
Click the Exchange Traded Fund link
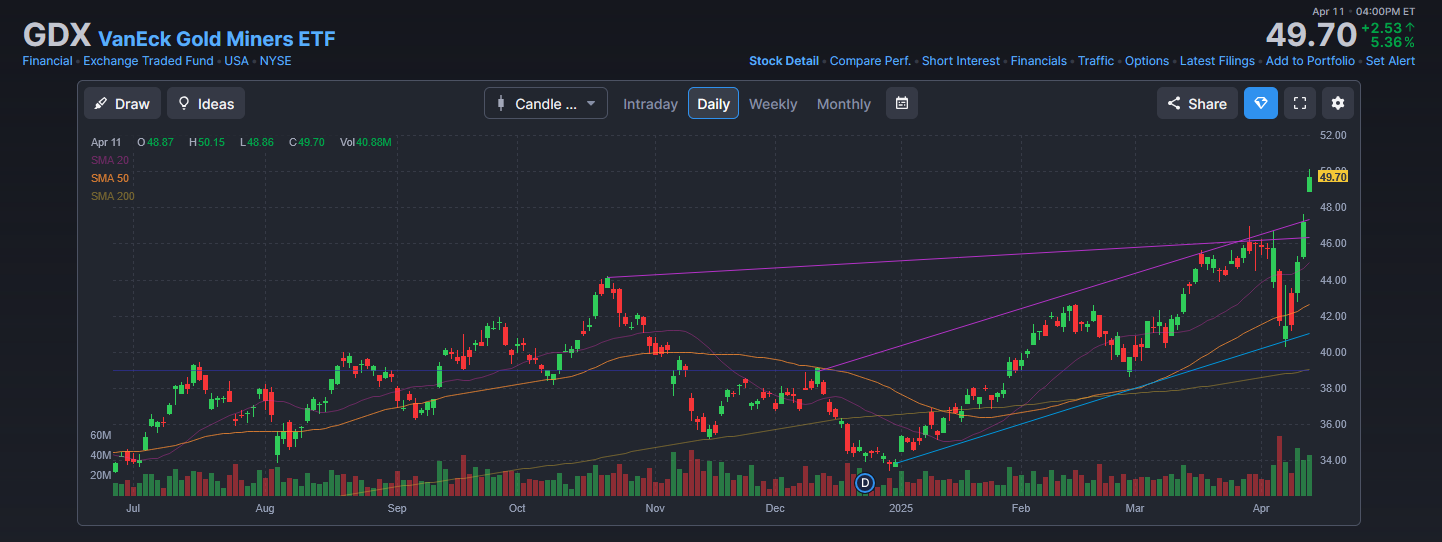pos(148,61)
